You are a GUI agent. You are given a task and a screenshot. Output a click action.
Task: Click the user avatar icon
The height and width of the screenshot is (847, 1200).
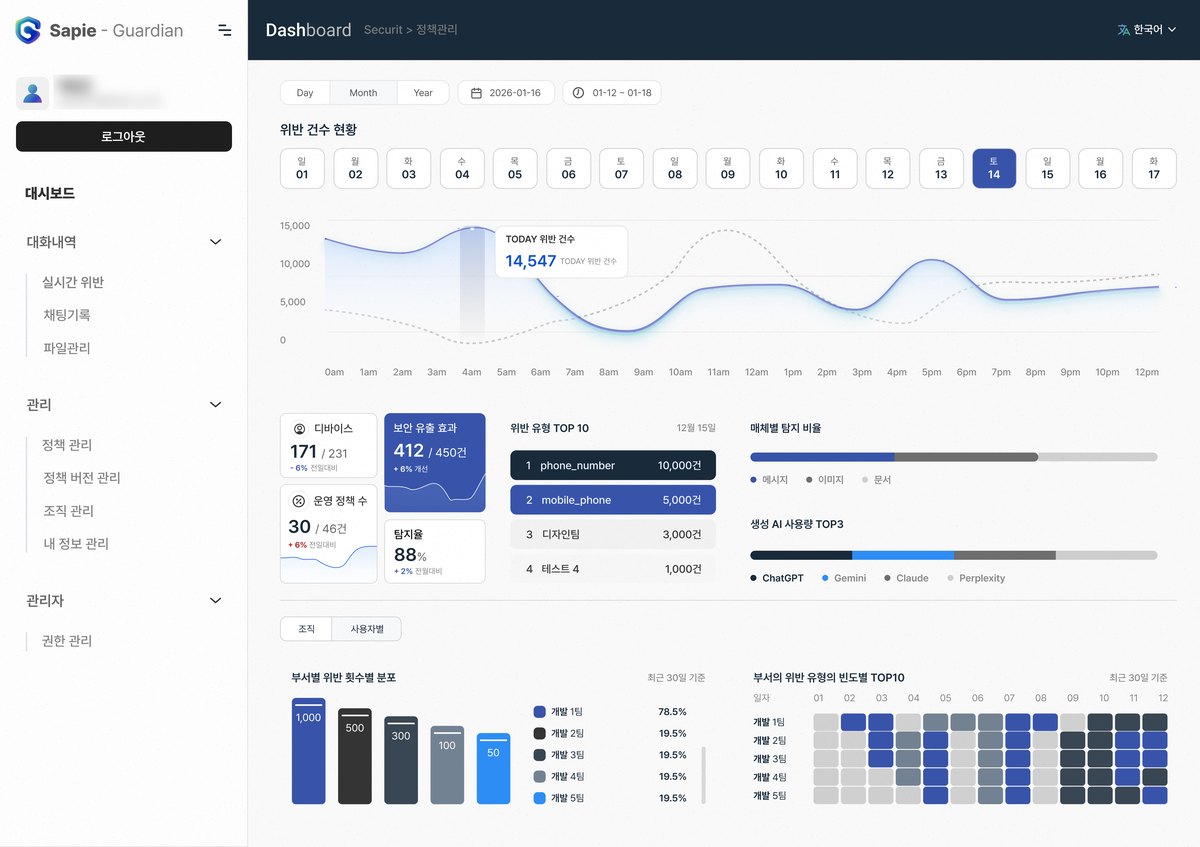33,93
